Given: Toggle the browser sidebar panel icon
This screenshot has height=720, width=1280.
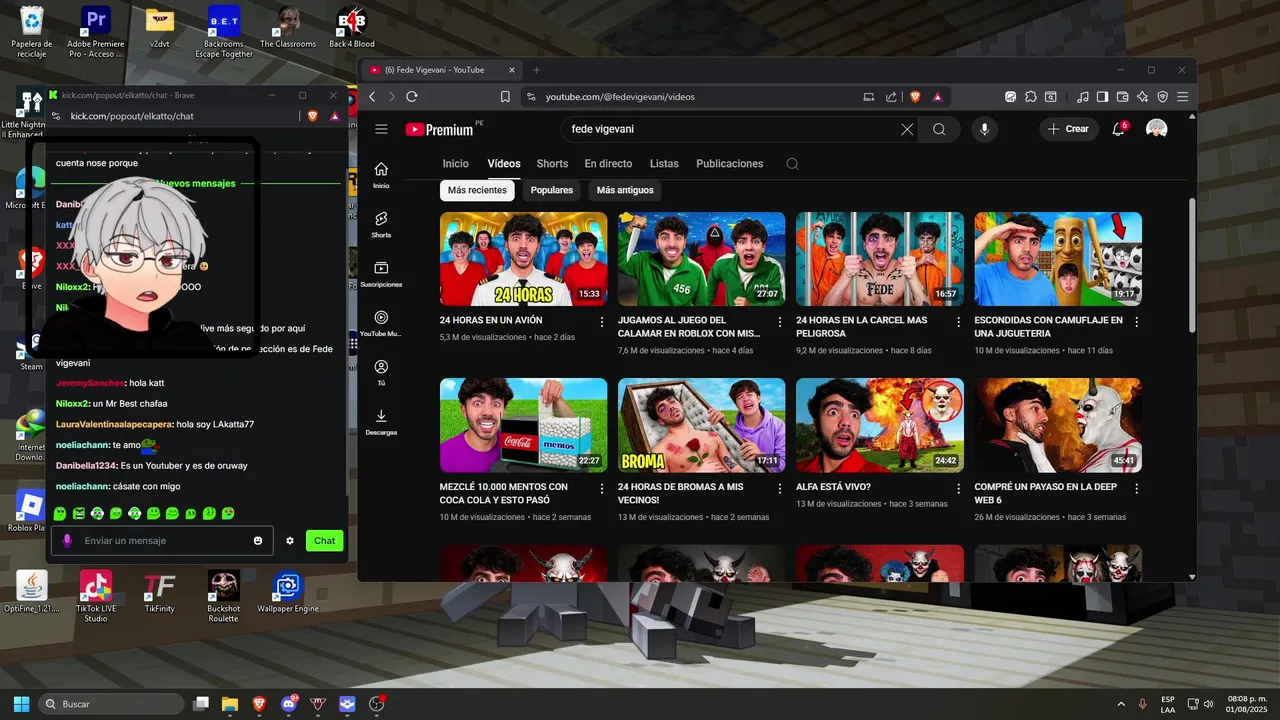Looking at the screenshot, I should coord(1102,97).
